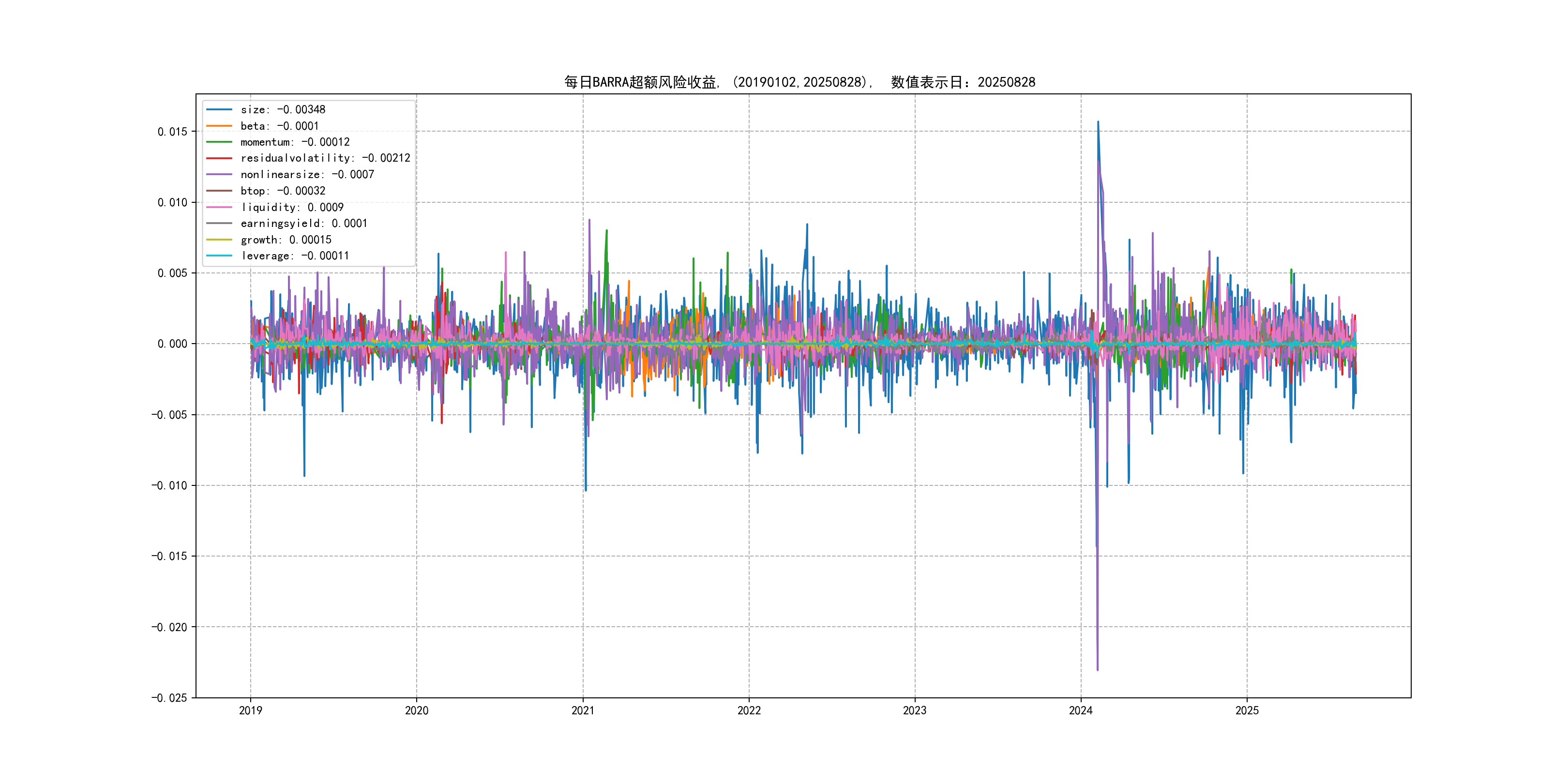The width and height of the screenshot is (1568, 784).
Task: Click the brown btop legend line
Action: 219,191
